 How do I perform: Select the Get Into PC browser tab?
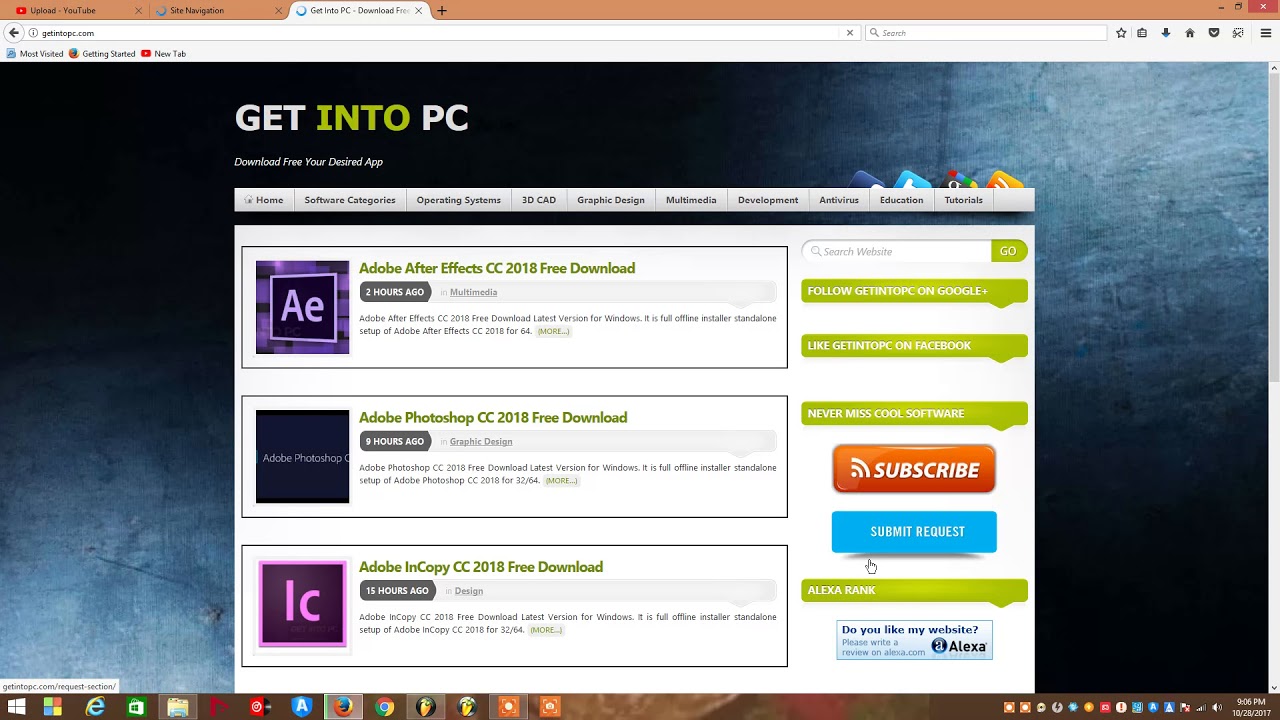[360, 10]
